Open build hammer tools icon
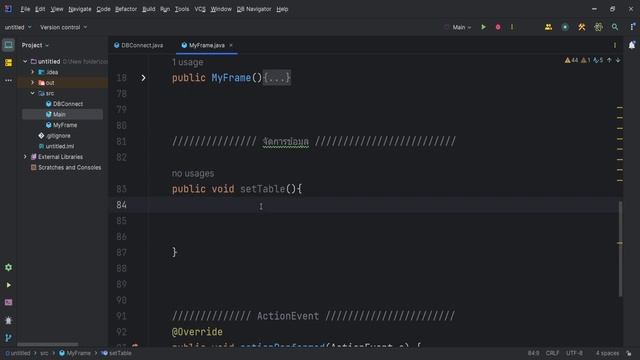640x360 pixels. 582,27
